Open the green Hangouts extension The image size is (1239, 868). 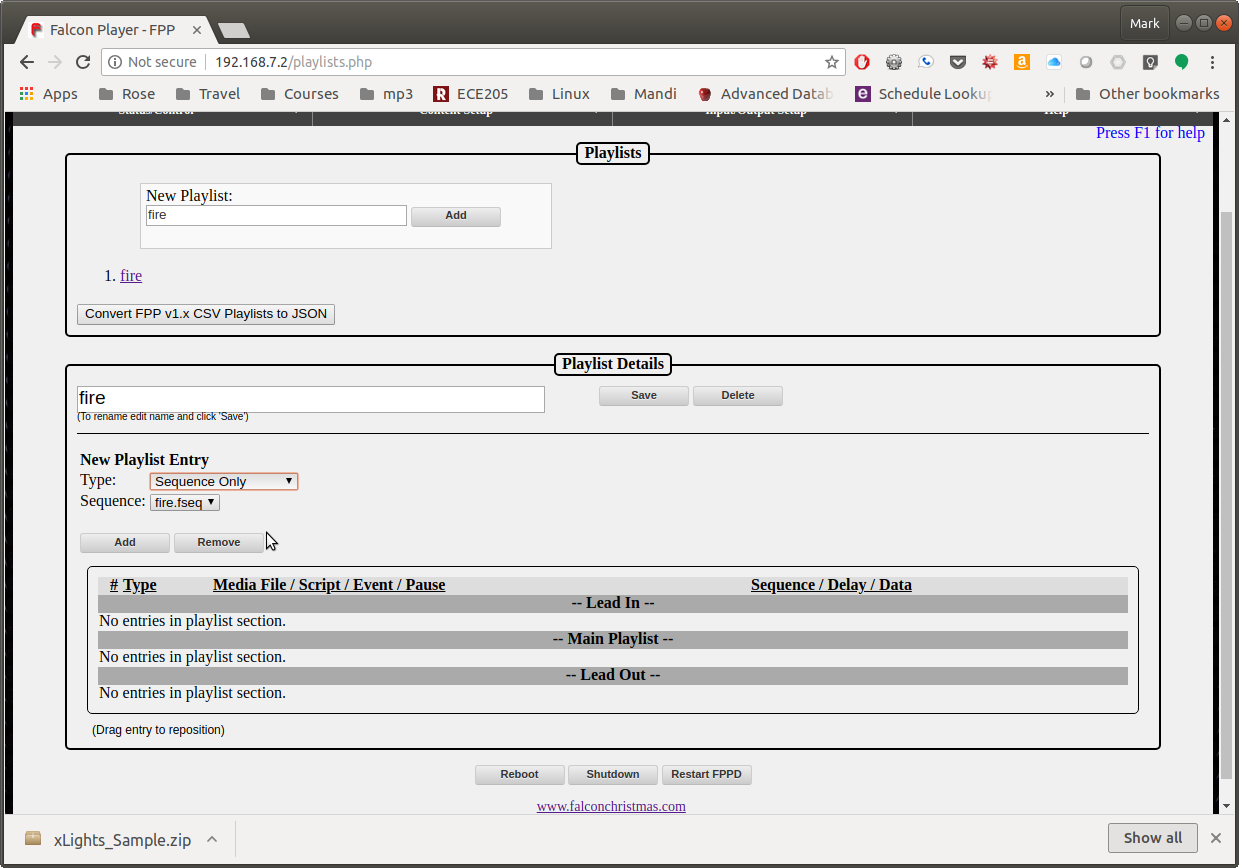point(1181,62)
